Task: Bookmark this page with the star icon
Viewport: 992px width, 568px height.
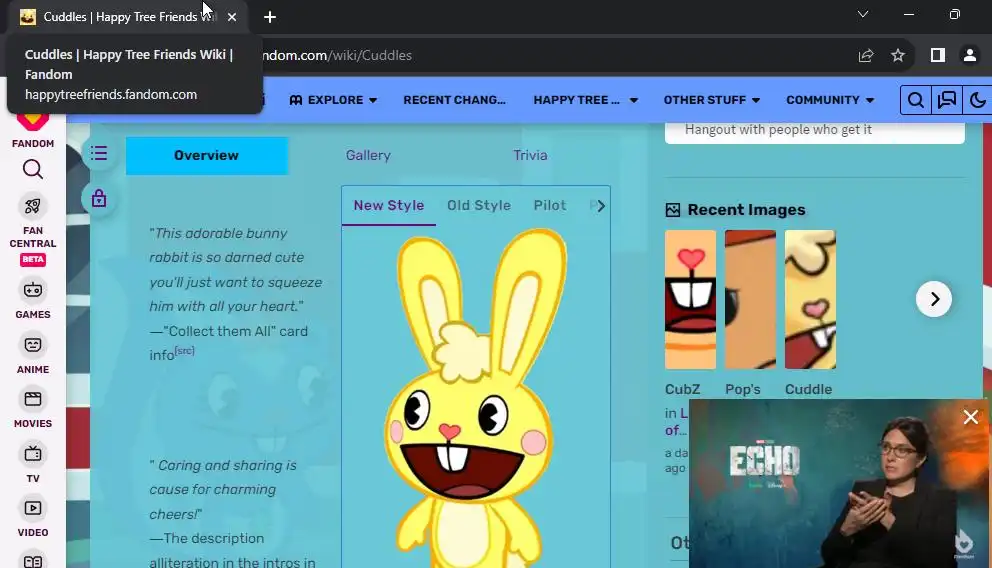Action: pos(898,56)
